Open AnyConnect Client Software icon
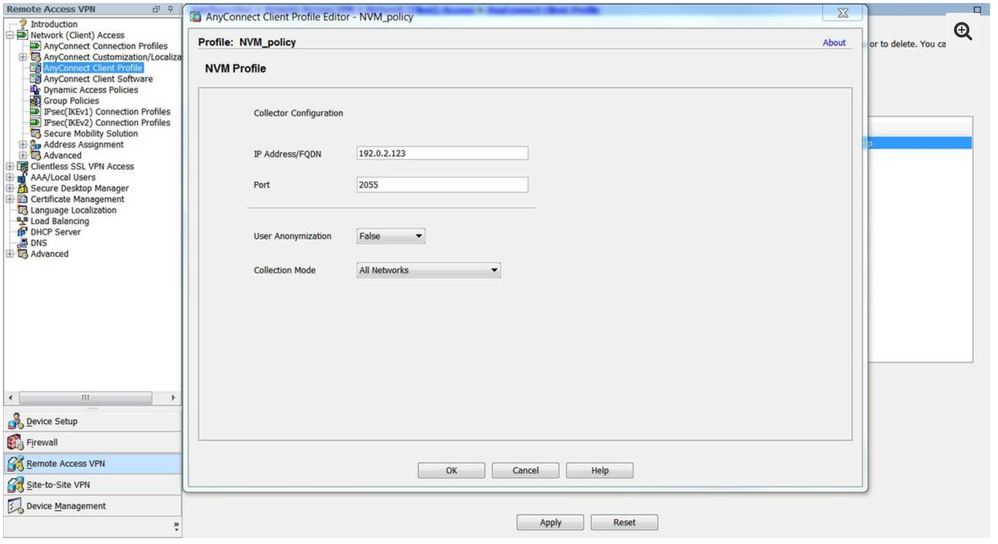998x544 pixels. (36, 79)
